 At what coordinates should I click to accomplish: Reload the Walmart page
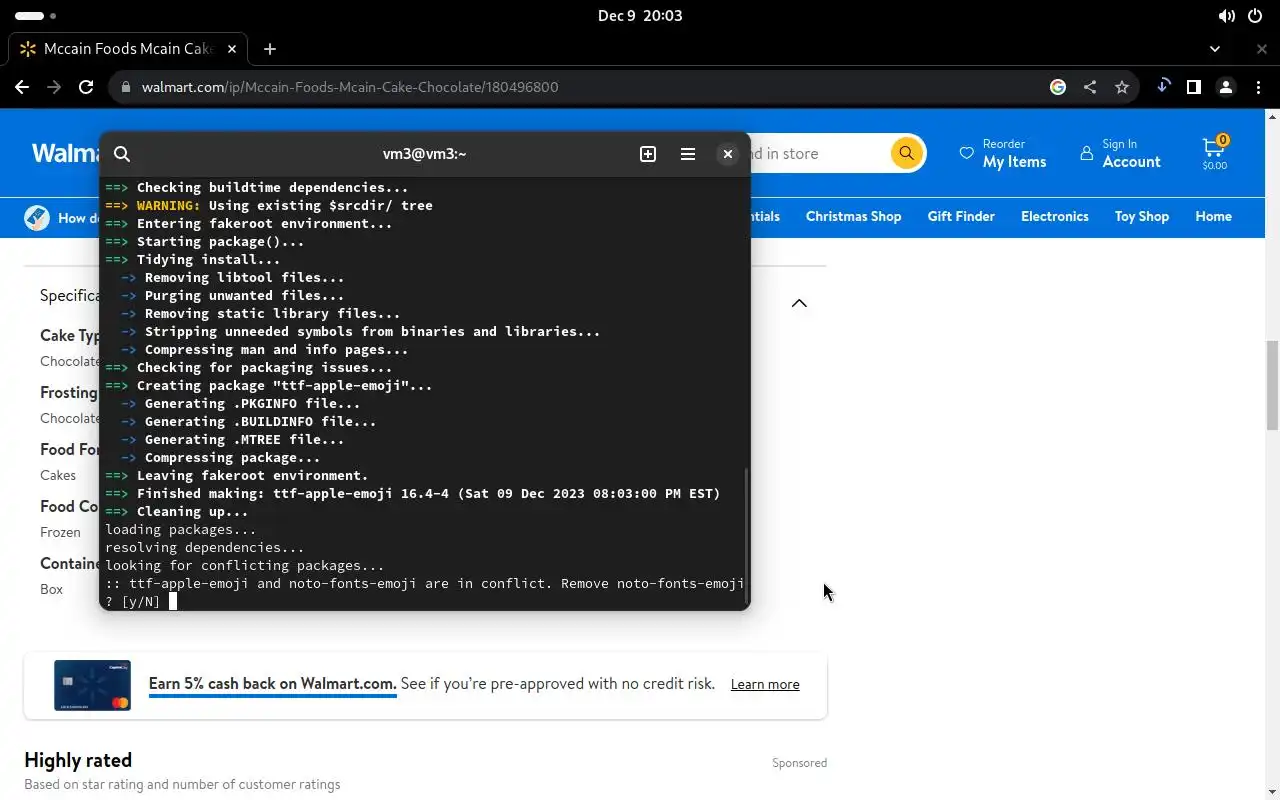[86, 87]
